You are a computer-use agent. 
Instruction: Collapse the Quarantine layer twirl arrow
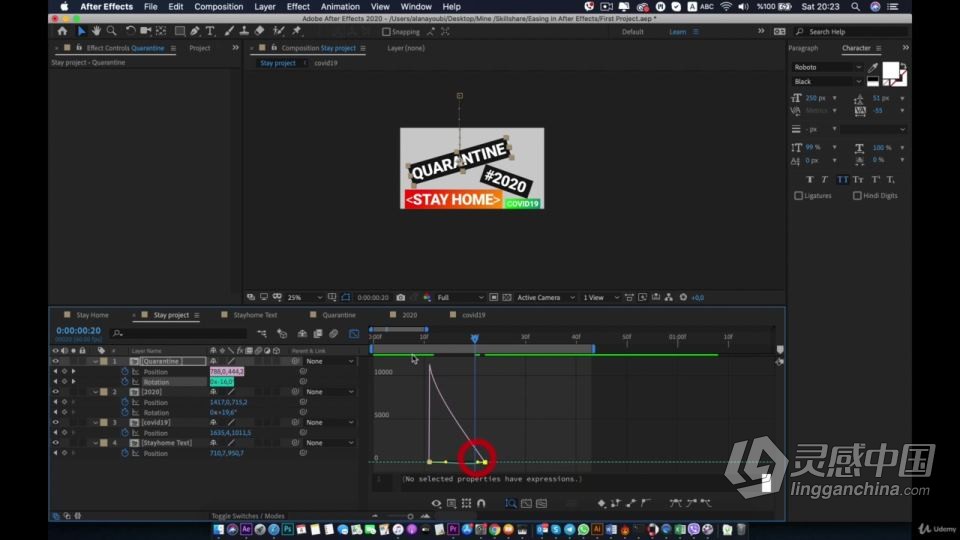[96, 361]
